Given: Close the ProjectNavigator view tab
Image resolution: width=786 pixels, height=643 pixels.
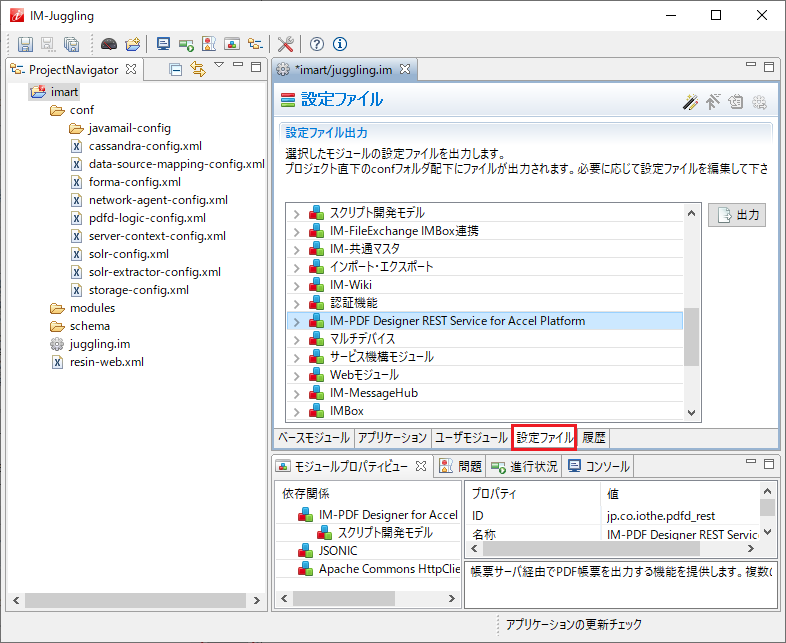Looking at the screenshot, I should coord(131,69).
